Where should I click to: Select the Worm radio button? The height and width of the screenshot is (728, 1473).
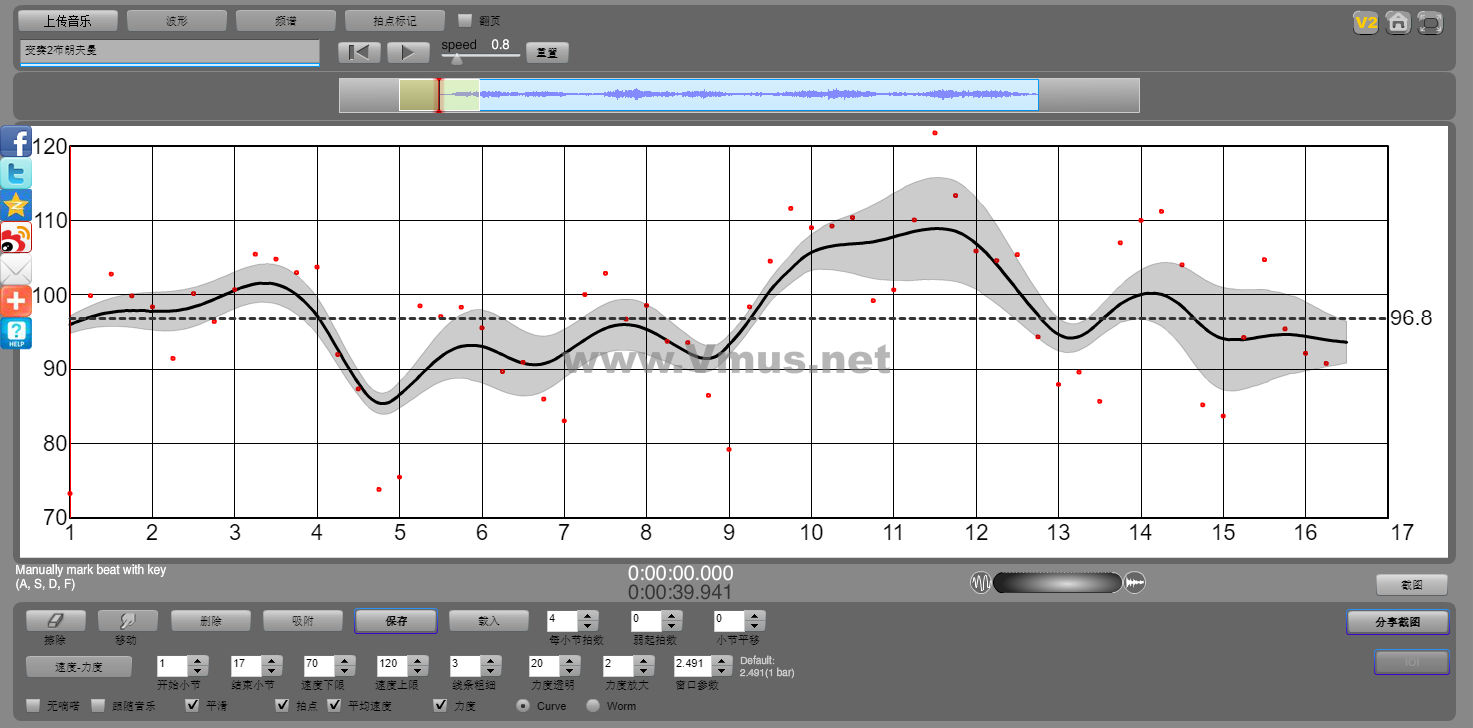593,706
